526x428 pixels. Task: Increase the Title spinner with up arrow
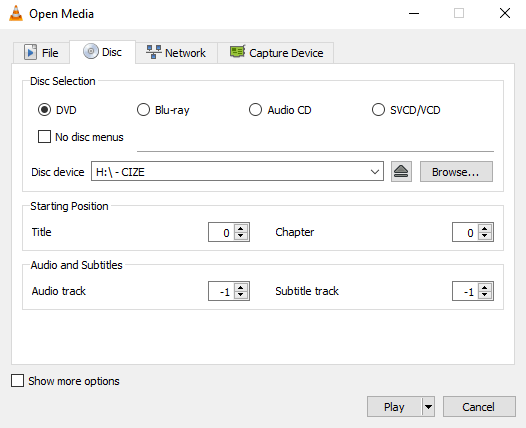coord(241,228)
